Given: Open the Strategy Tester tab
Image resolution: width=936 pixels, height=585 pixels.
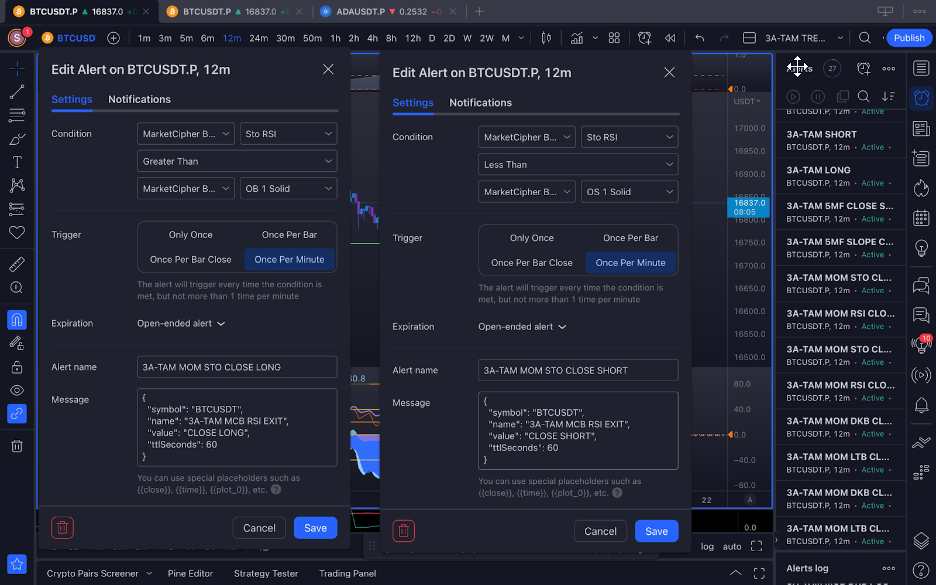Looking at the screenshot, I should [266, 574].
